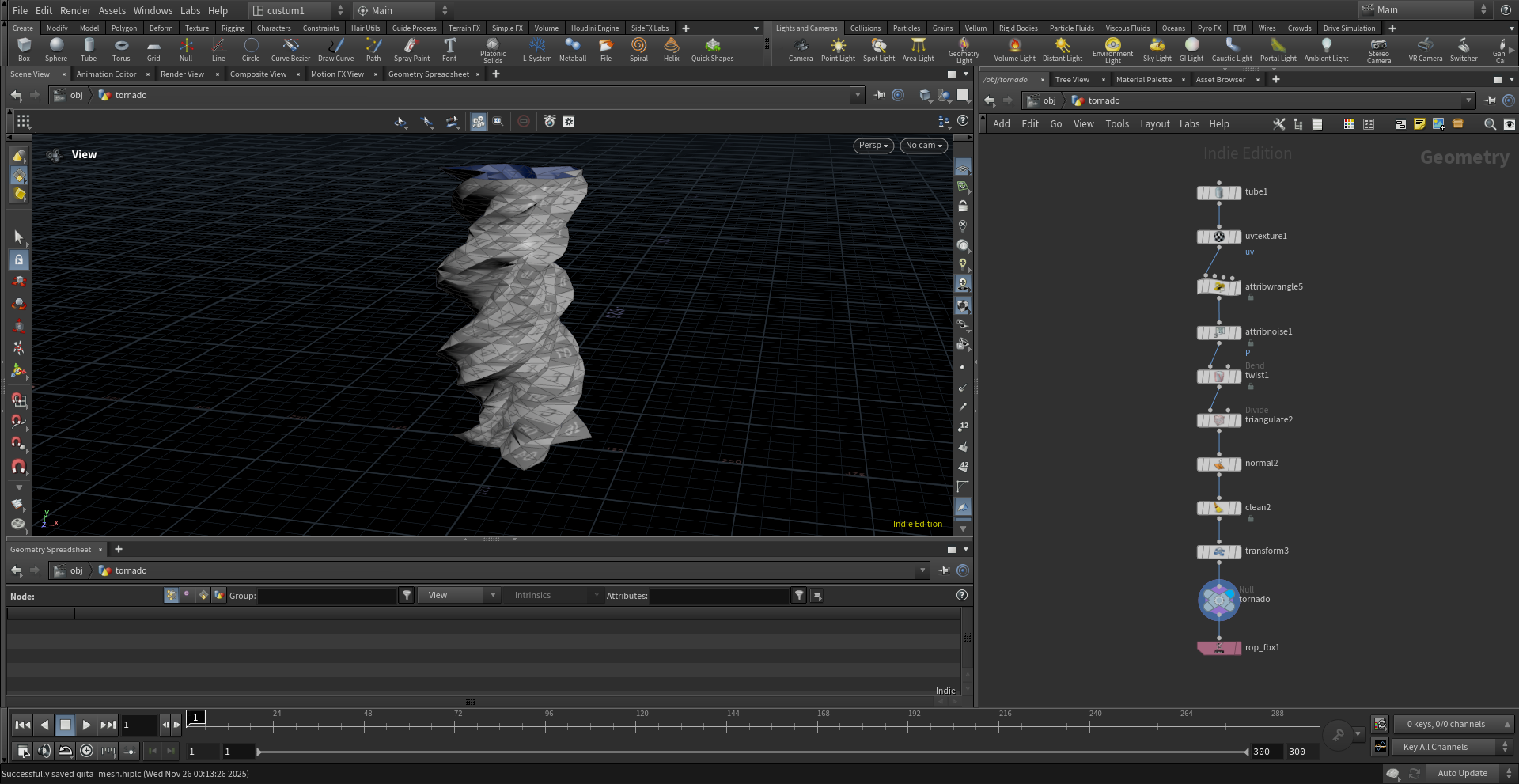The height and width of the screenshot is (784, 1519).
Task: Open the Windows menu
Action: click(x=153, y=10)
